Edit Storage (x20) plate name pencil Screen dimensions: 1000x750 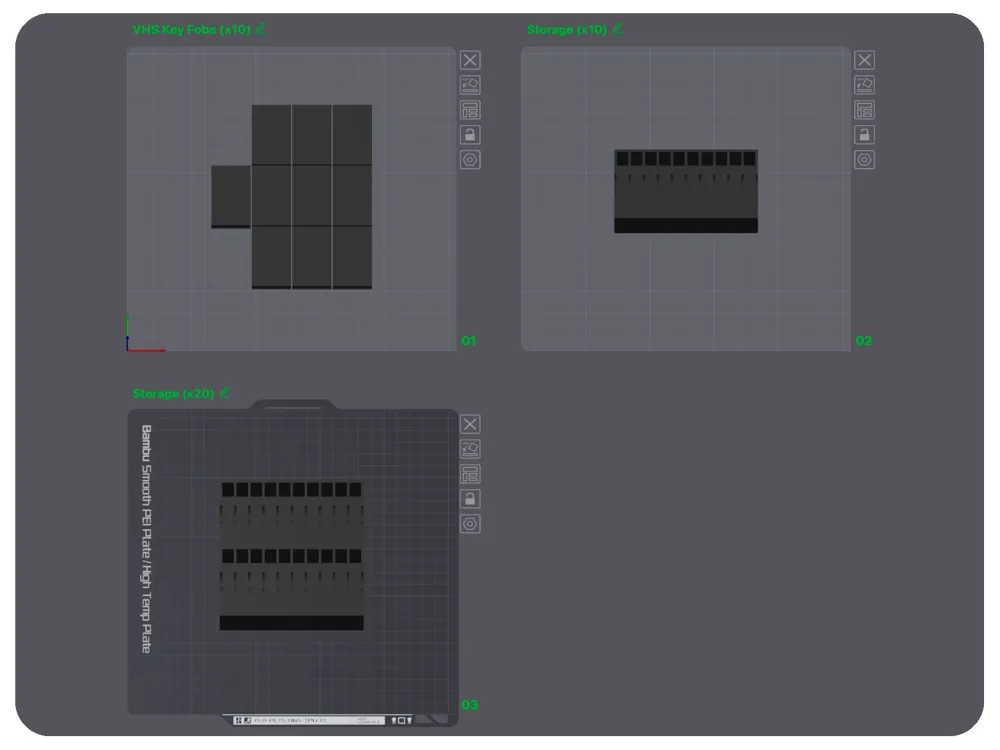coord(224,393)
